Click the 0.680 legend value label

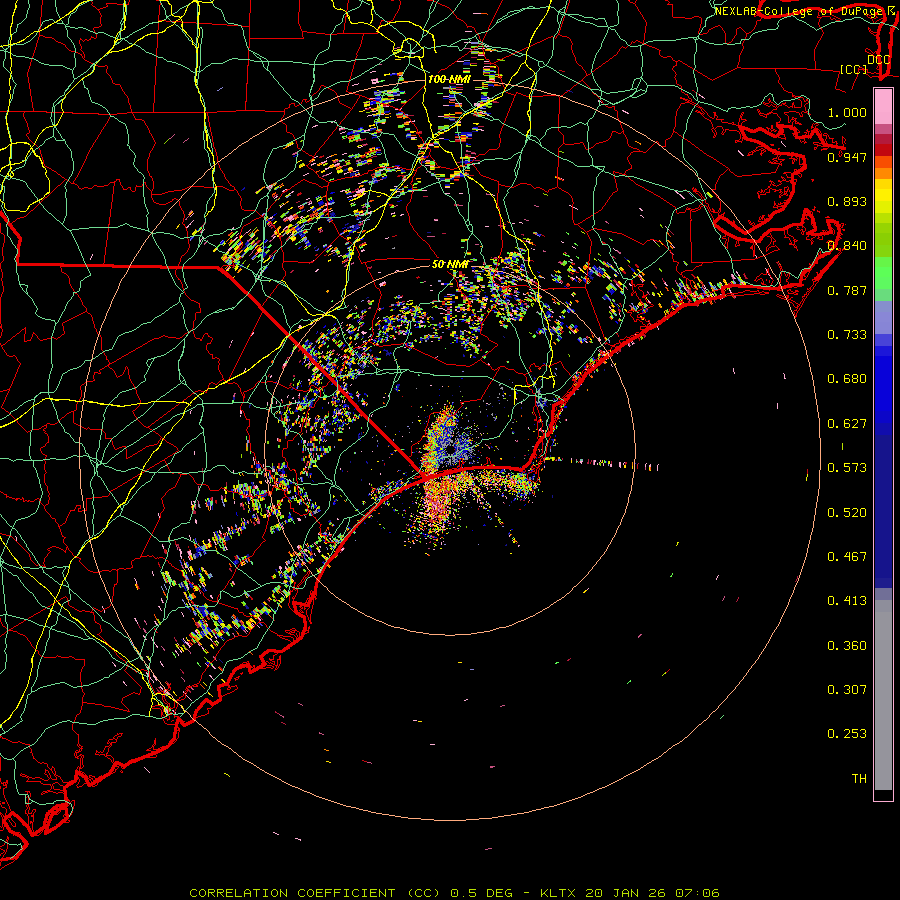pyautogui.click(x=847, y=379)
